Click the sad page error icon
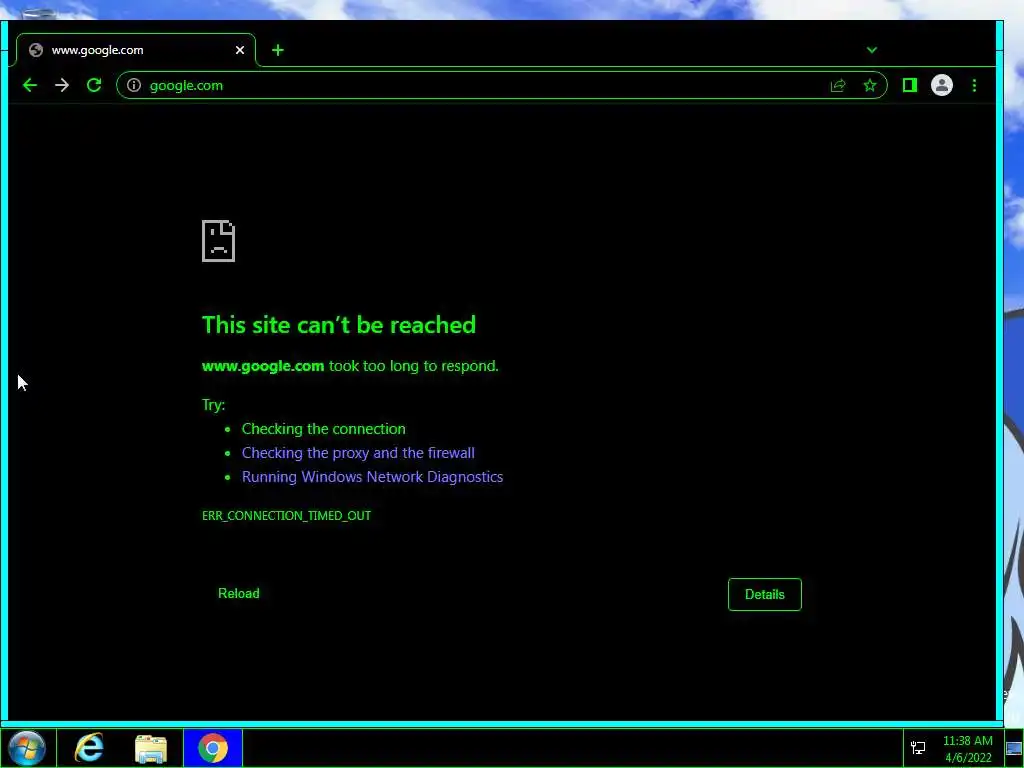Image resolution: width=1024 pixels, height=768 pixels. click(218, 241)
